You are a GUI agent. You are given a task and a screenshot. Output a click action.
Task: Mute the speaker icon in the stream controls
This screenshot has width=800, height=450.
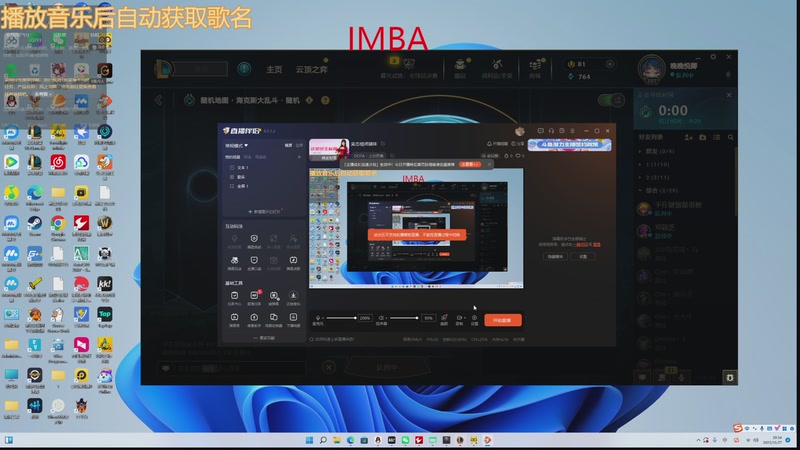(382, 319)
